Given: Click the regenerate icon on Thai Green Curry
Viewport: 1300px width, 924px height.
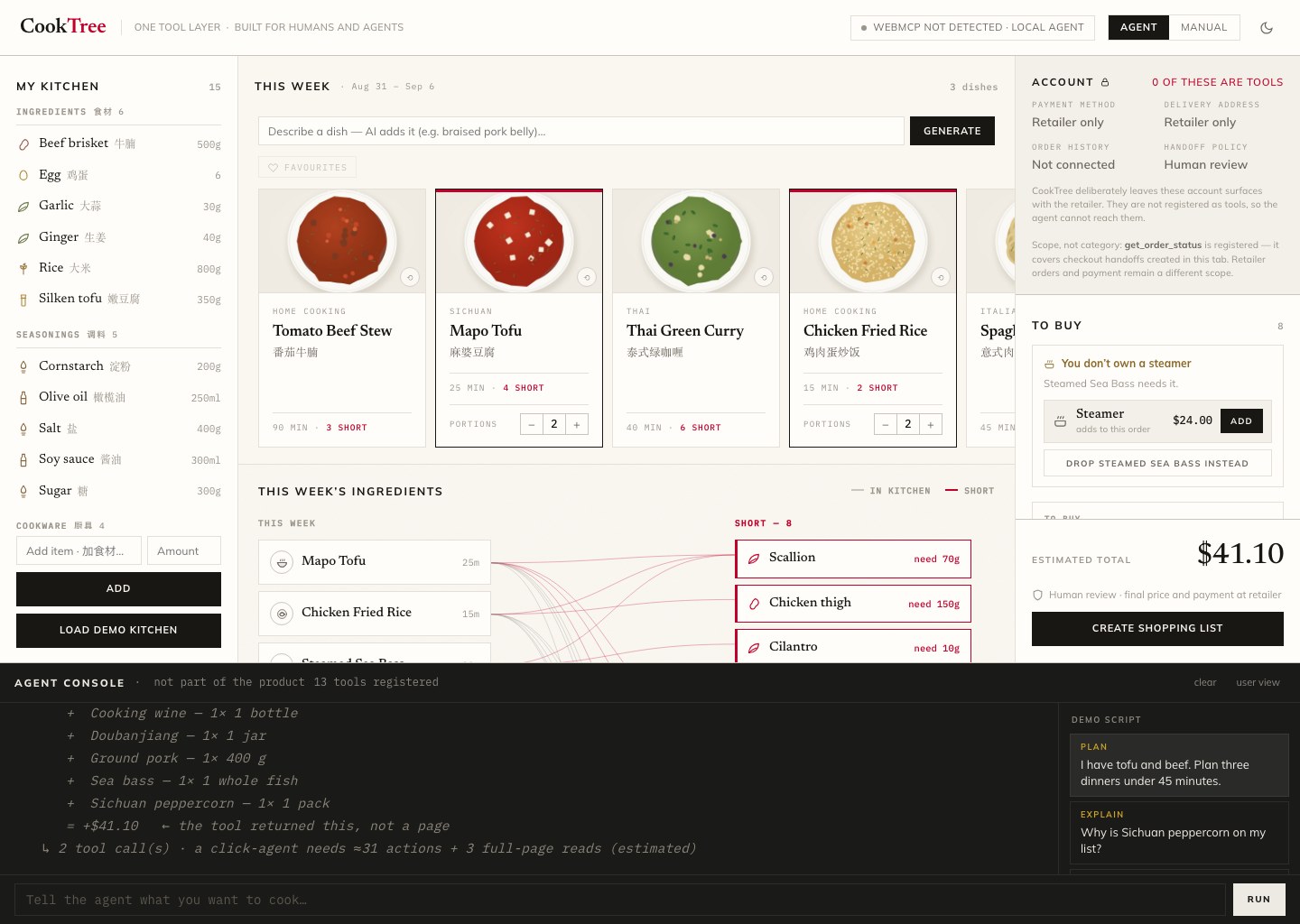Looking at the screenshot, I should click(x=764, y=278).
